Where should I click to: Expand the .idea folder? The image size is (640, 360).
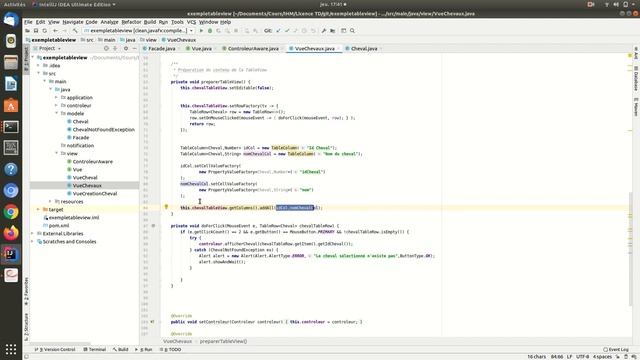click(39, 65)
